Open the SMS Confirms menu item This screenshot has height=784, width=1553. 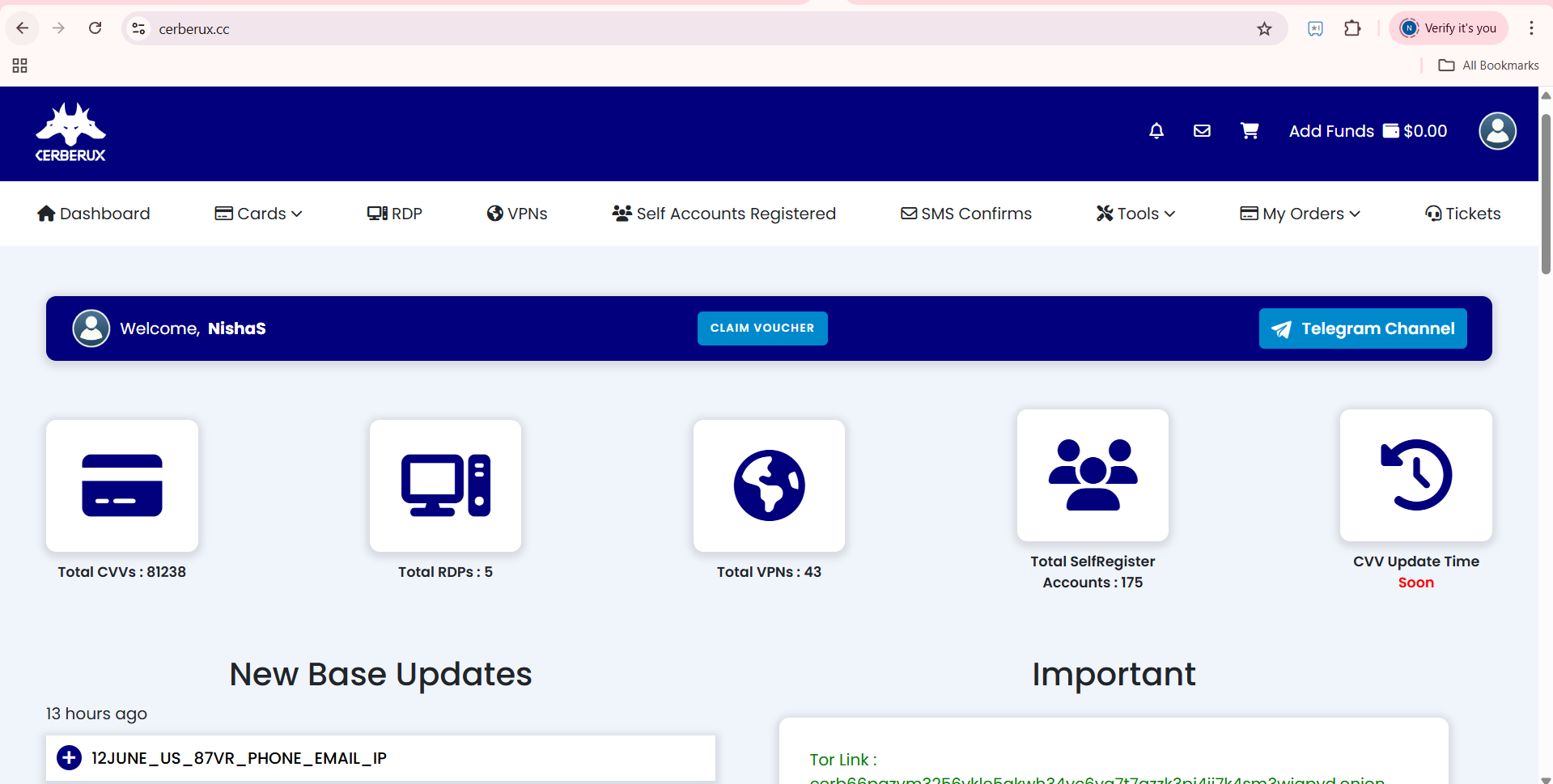[x=966, y=214]
